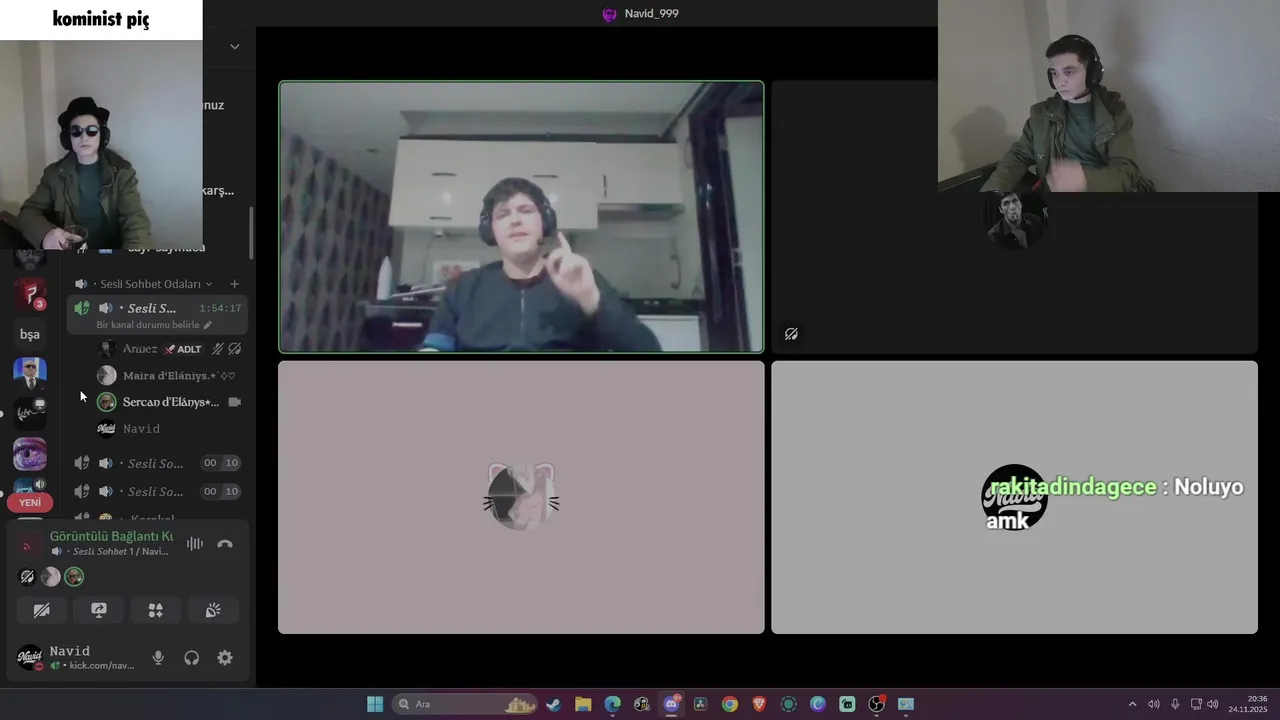Disconnect from the voice call
Viewport: 1280px width, 720px height.
[x=225, y=544]
